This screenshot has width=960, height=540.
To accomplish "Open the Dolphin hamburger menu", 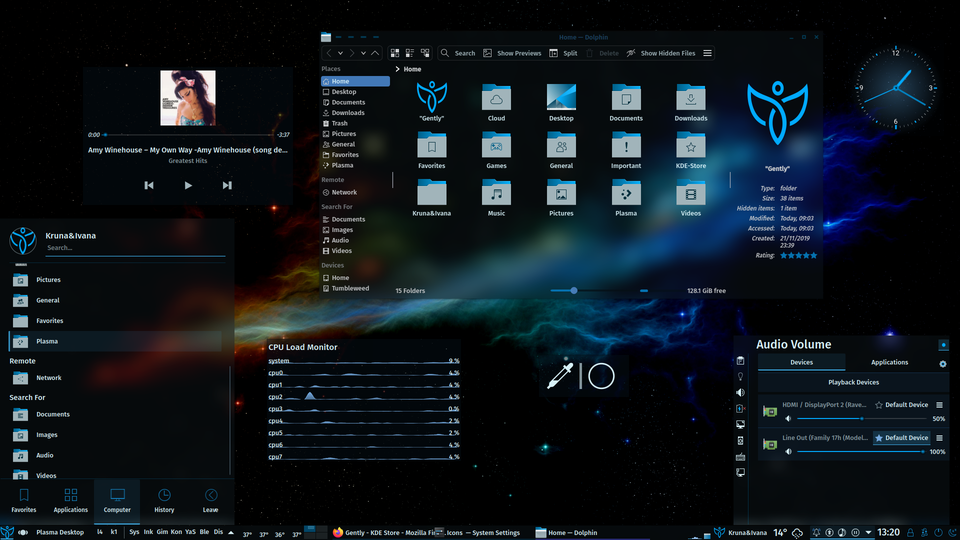I will (x=708, y=53).
